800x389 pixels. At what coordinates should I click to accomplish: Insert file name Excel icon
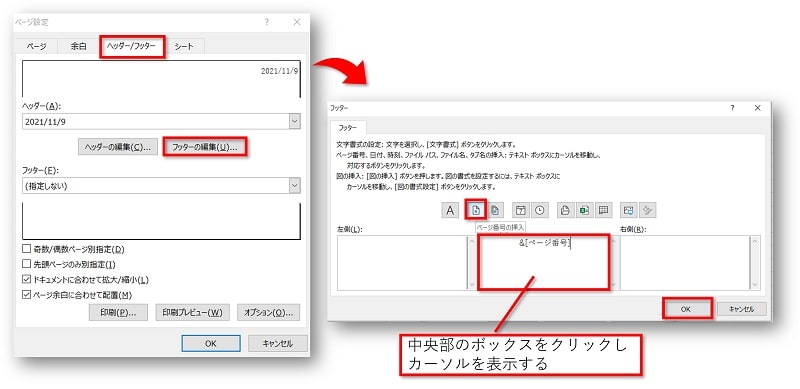(x=584, y=210)
